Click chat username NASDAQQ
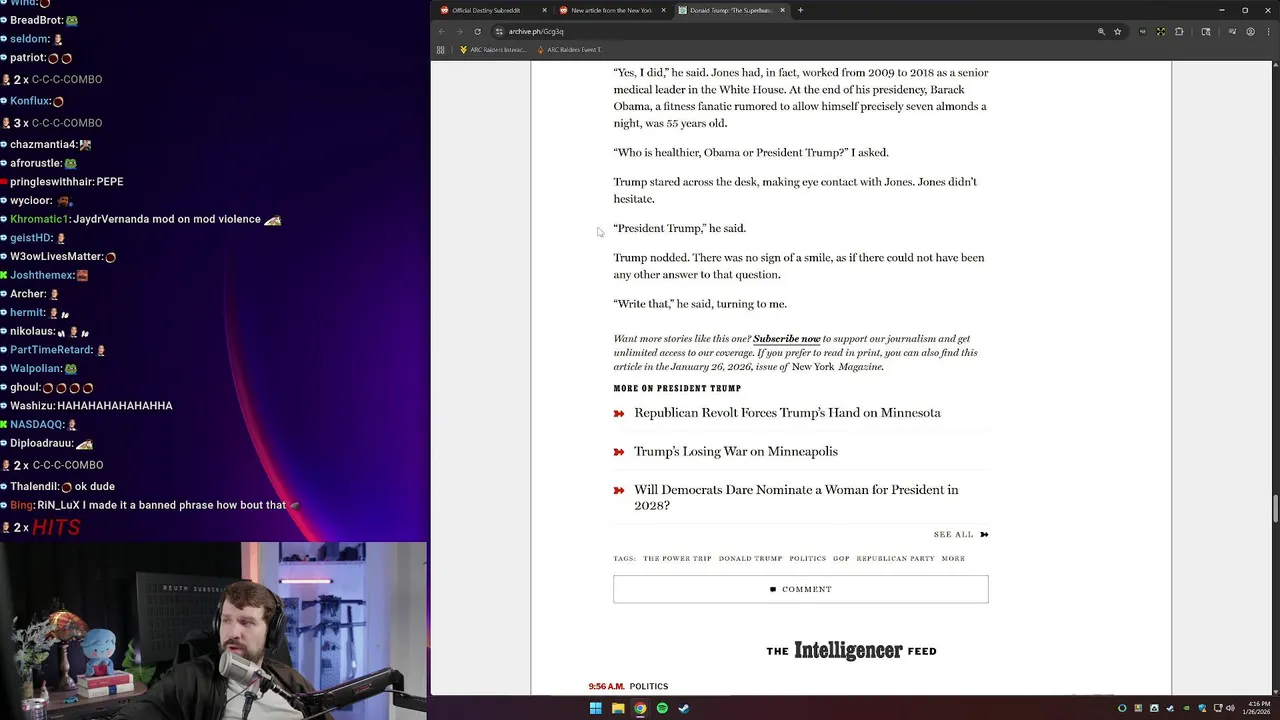1280x720 pixels. (x=36, y=425)
